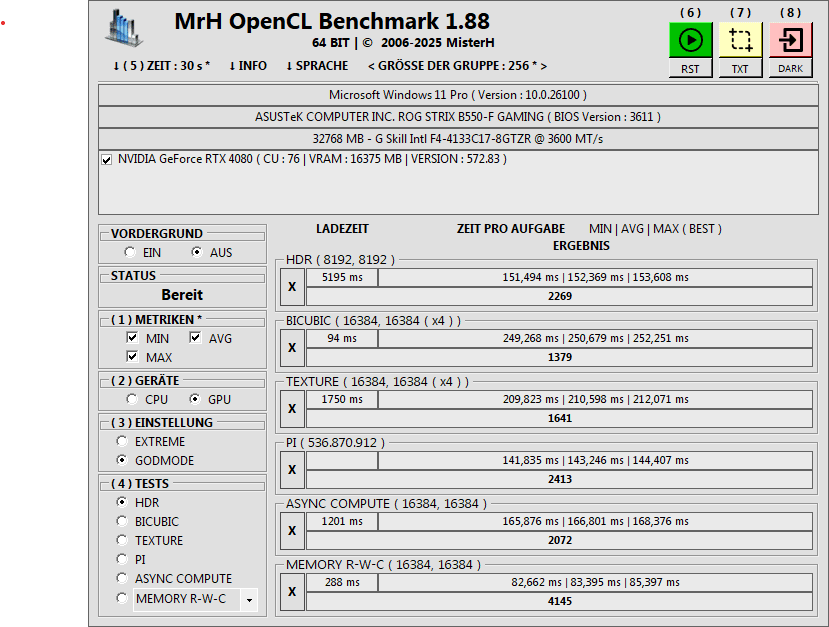Viewport: 829px width, 627px height.
Task: Click PI score 2413
Action: (559, 480)
